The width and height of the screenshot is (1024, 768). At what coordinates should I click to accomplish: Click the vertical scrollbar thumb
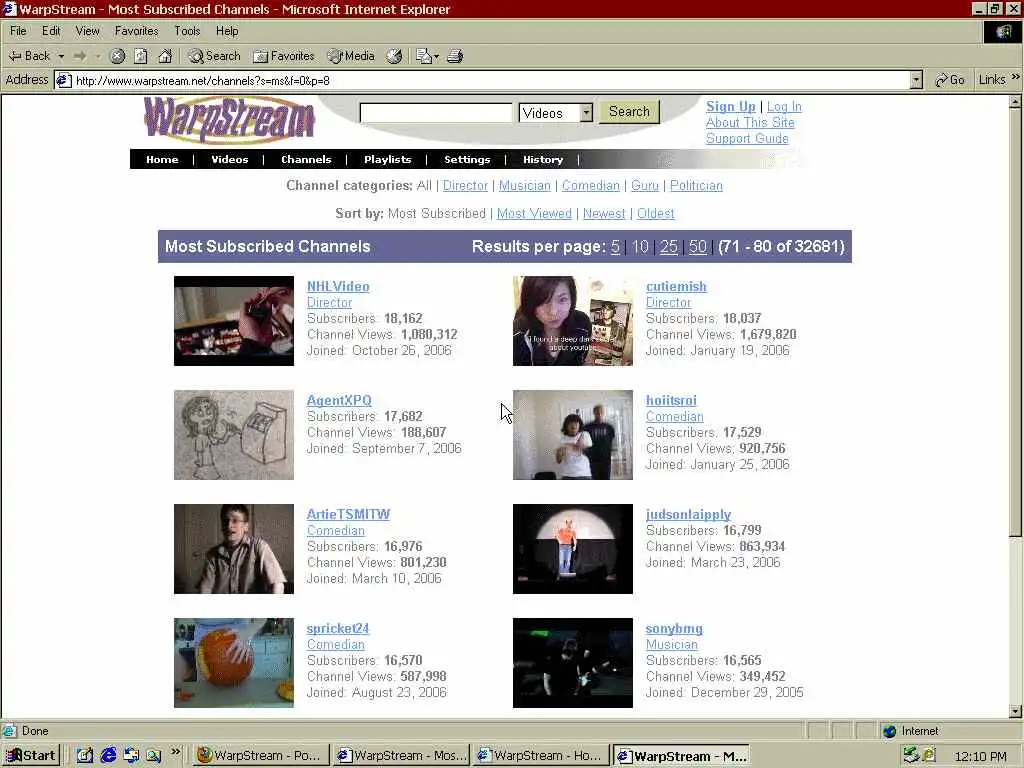(1015, 323)
